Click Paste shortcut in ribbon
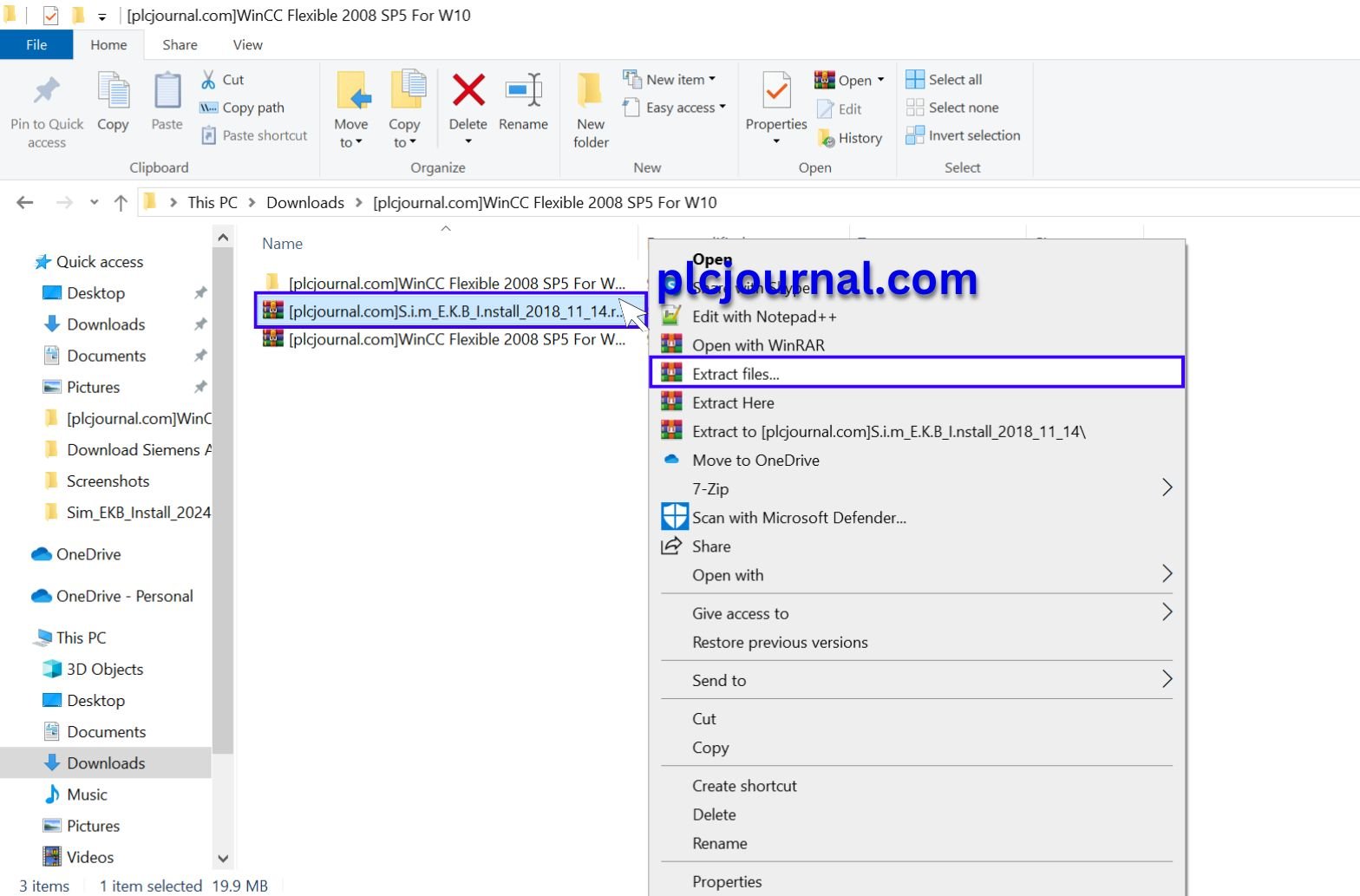Screen dimensions: 1360x896 coord(254,135)
